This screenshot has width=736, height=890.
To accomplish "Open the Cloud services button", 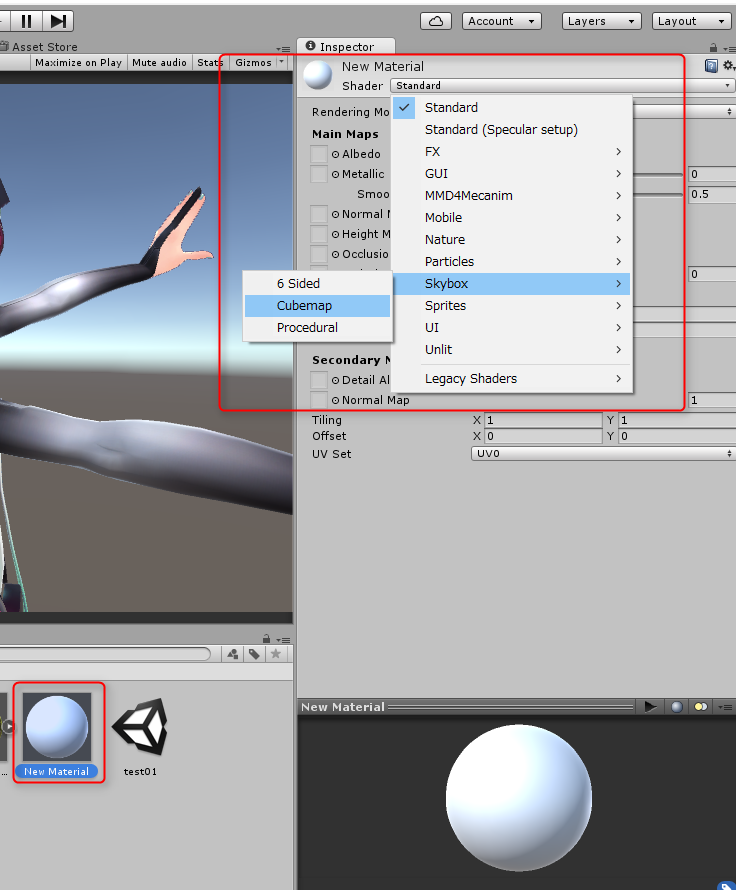I will (x=436, y=22).
